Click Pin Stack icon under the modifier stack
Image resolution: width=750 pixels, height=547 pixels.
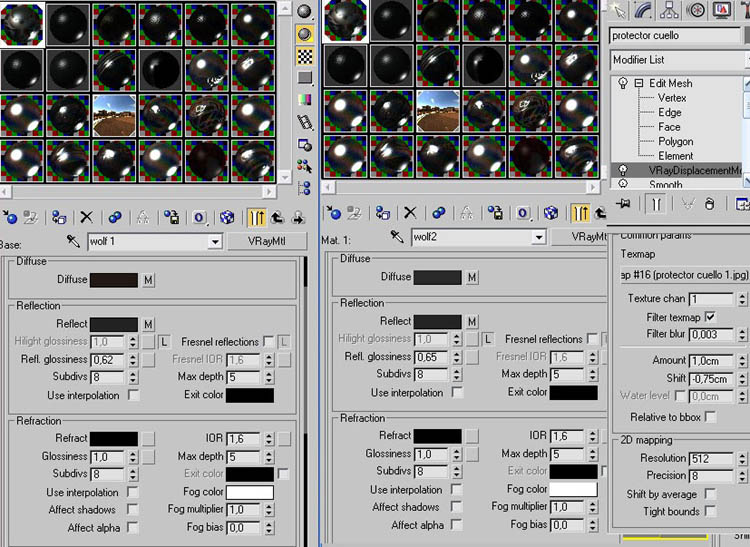tap(624, 203)
